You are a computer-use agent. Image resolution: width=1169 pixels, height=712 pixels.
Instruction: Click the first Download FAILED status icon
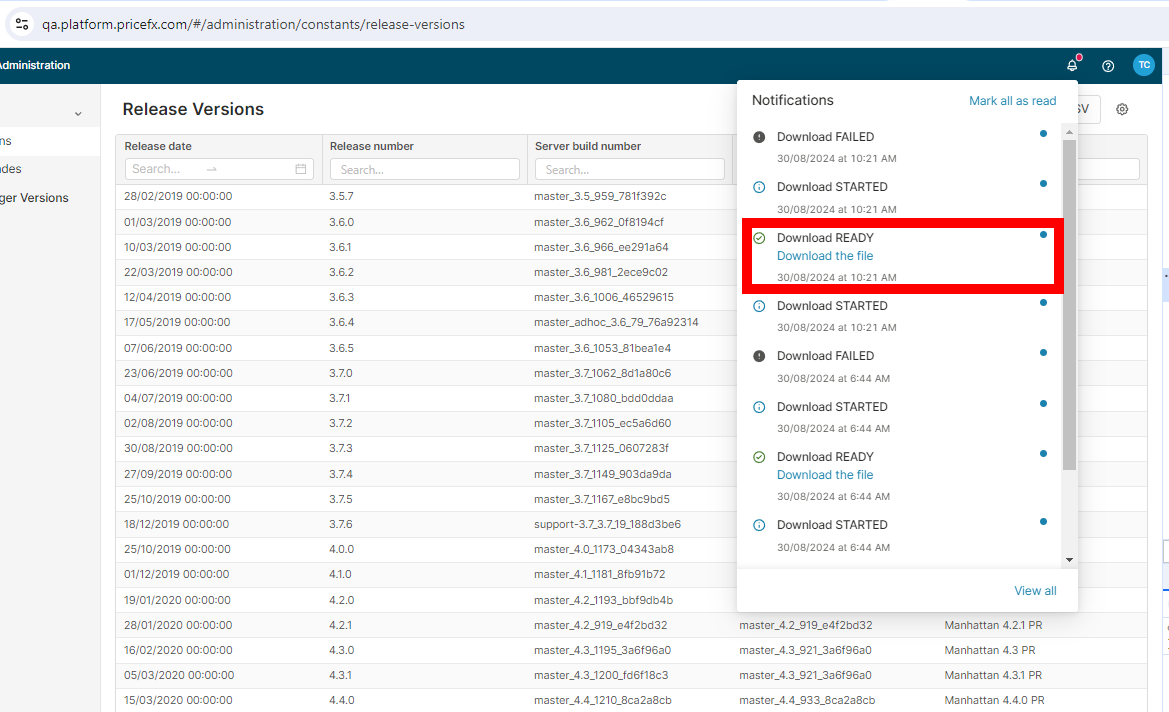[x=759, y=137]
